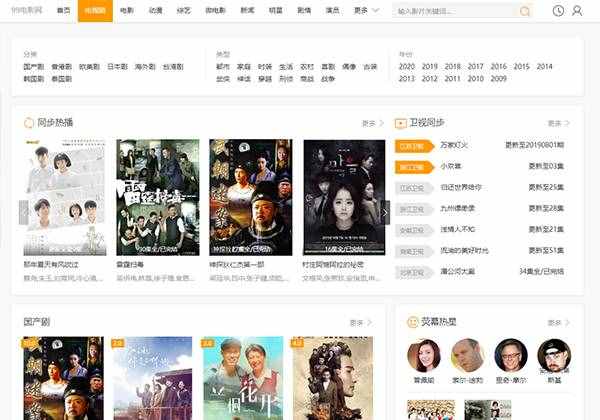Filter by category 国产剧
The height and width of the screenshot is (420, 600).
click(x=34, y=67)
